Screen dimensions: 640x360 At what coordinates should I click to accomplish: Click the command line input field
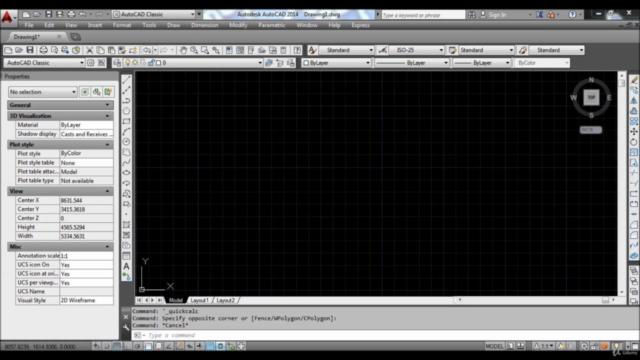384,335
